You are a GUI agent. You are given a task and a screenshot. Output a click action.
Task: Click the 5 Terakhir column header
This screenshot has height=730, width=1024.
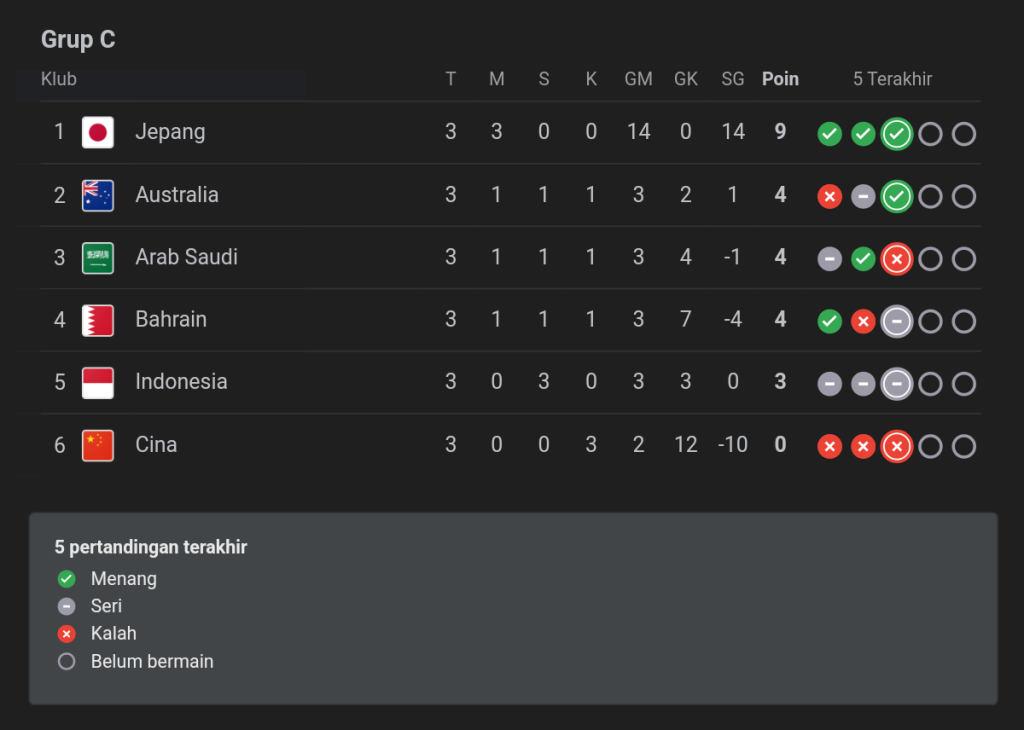point(892,79)
